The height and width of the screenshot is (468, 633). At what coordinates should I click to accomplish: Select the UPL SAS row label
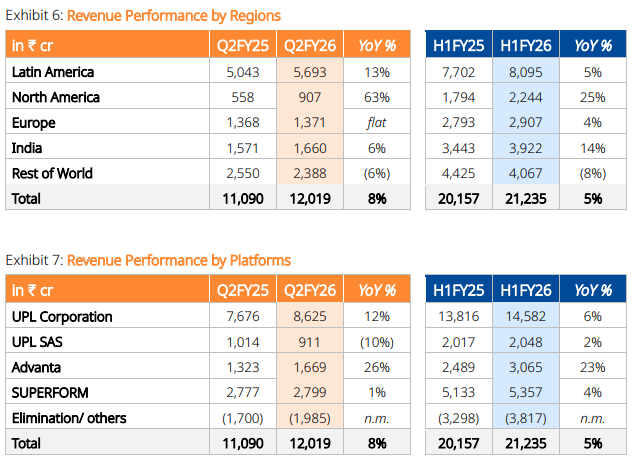(39, 341)
